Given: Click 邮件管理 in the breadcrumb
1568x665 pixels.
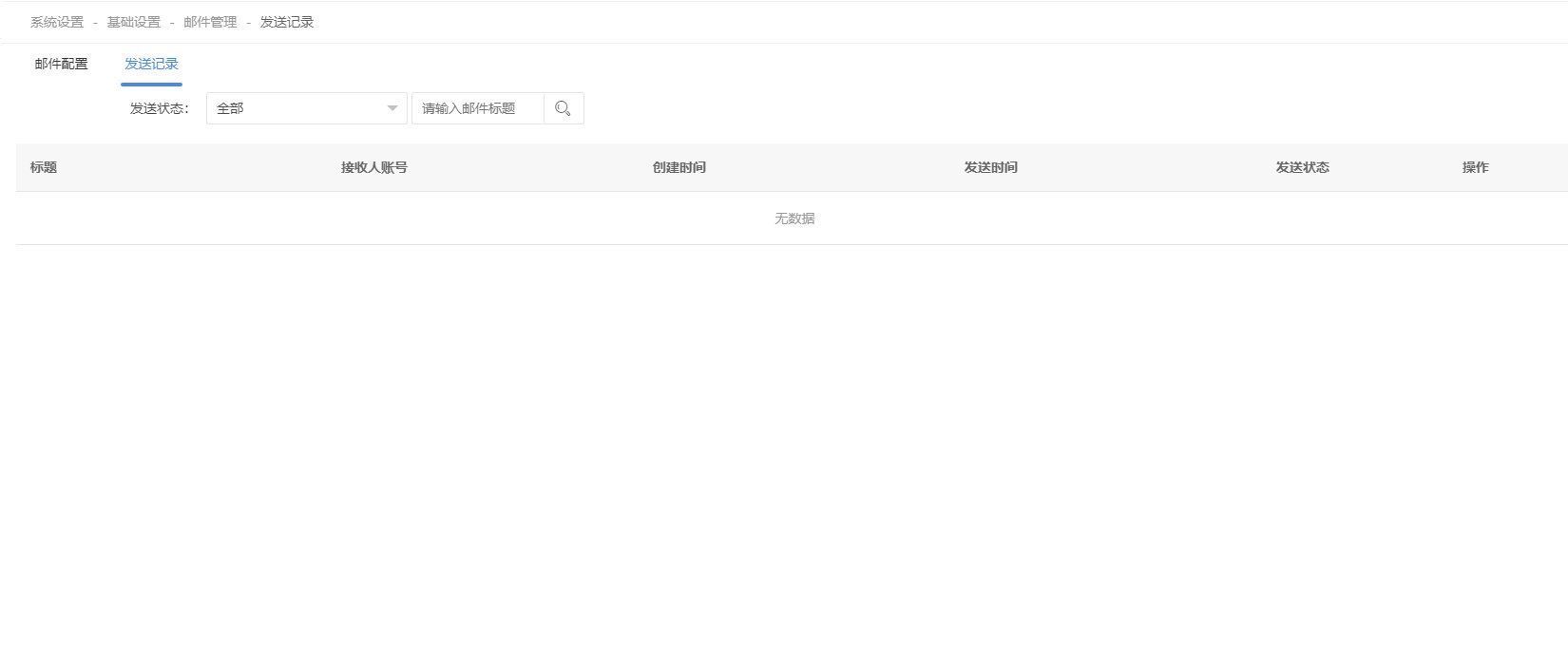Looking at the screenshot, I should [x=210, y=22].
